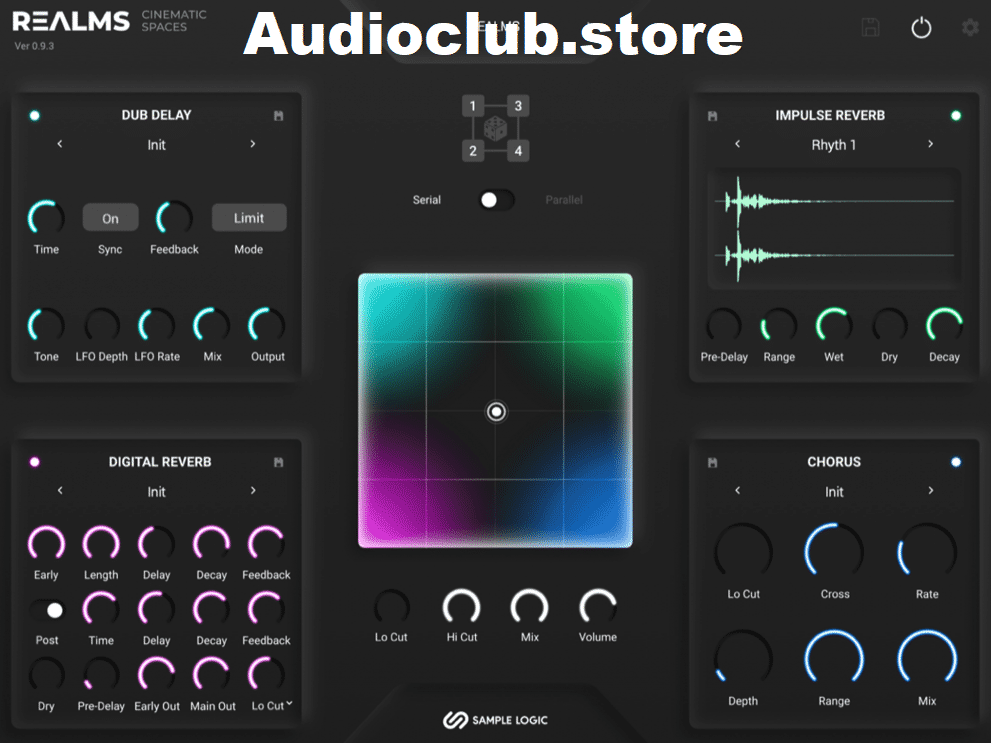
Task: Click the Dub Delay LFO Depth knob
Action: [x=102, y=326]
